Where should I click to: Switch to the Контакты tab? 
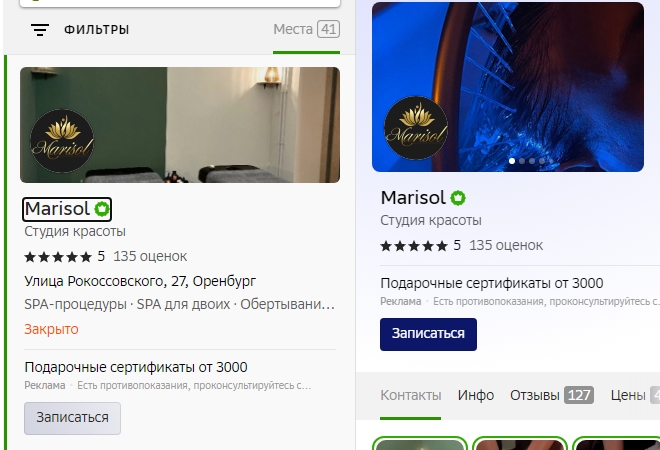click(411, 395)
